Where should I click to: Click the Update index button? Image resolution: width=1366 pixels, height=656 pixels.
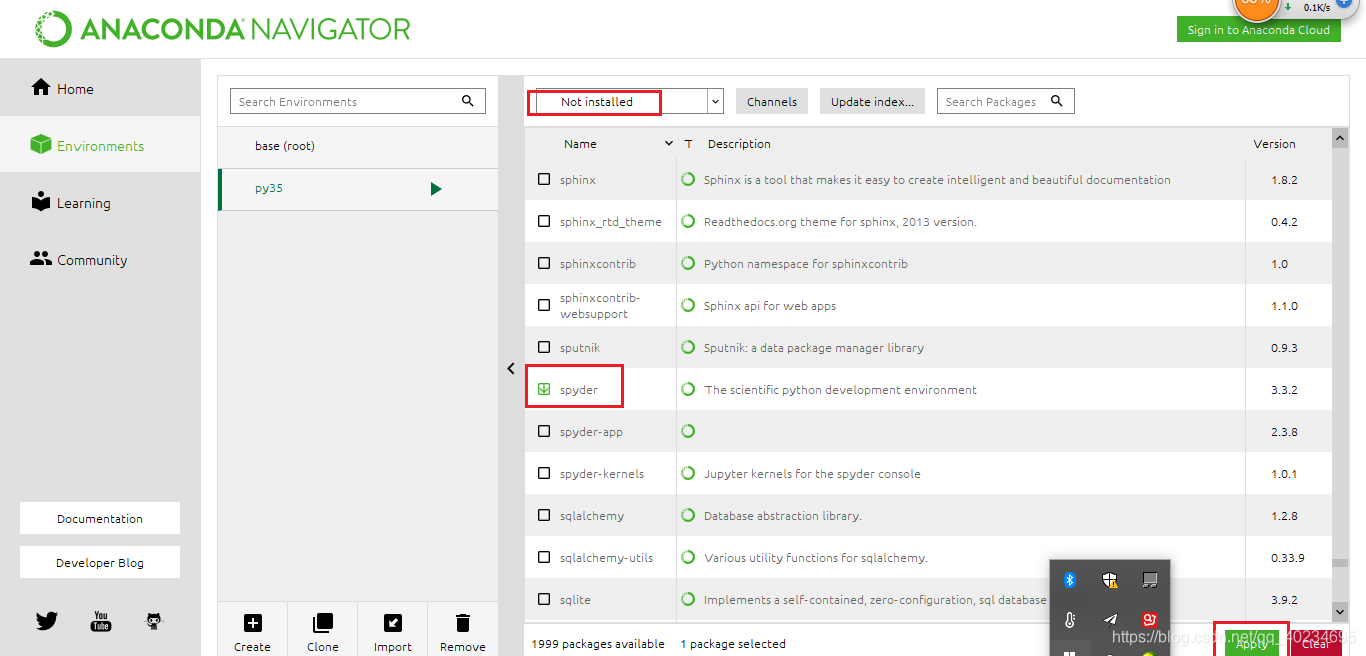(x=872, y=101)
